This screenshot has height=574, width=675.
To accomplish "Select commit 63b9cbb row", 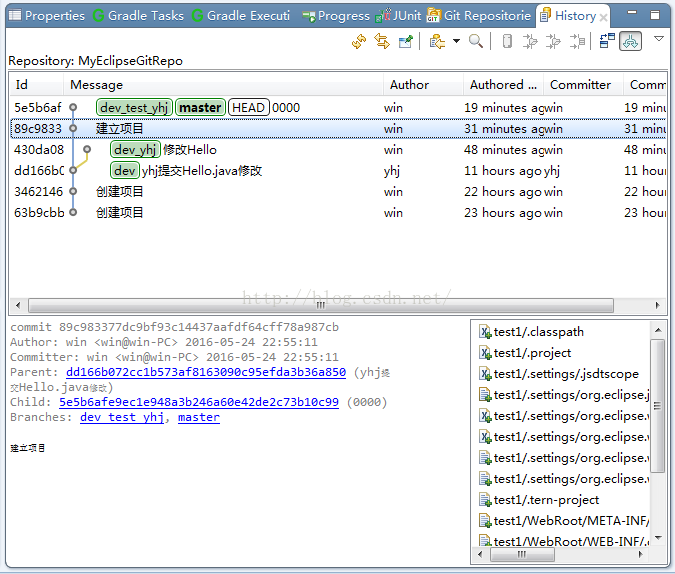I will [x=338, y=213].
